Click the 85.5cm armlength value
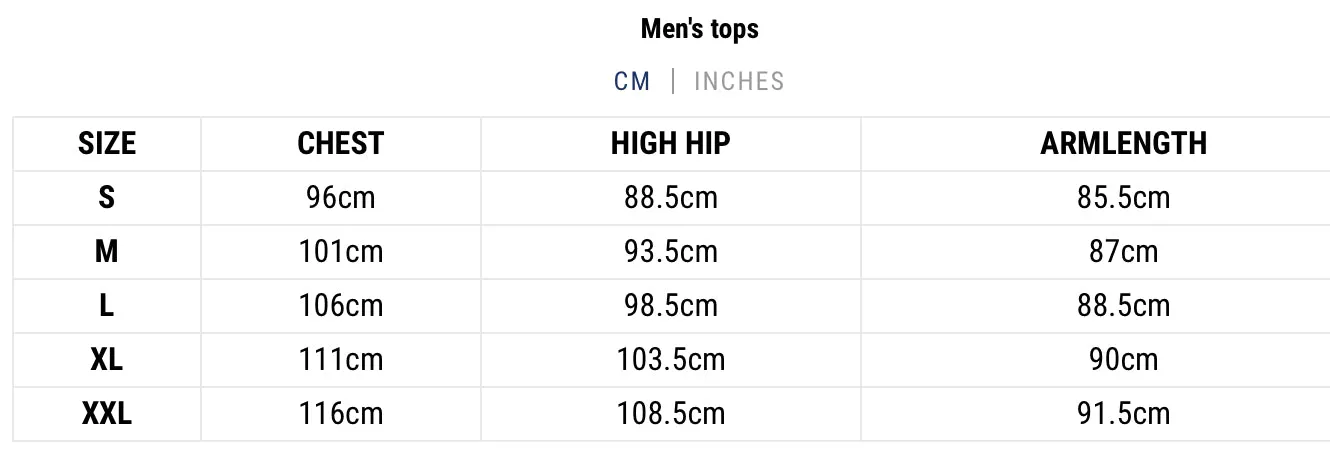 click(1124, 197)
